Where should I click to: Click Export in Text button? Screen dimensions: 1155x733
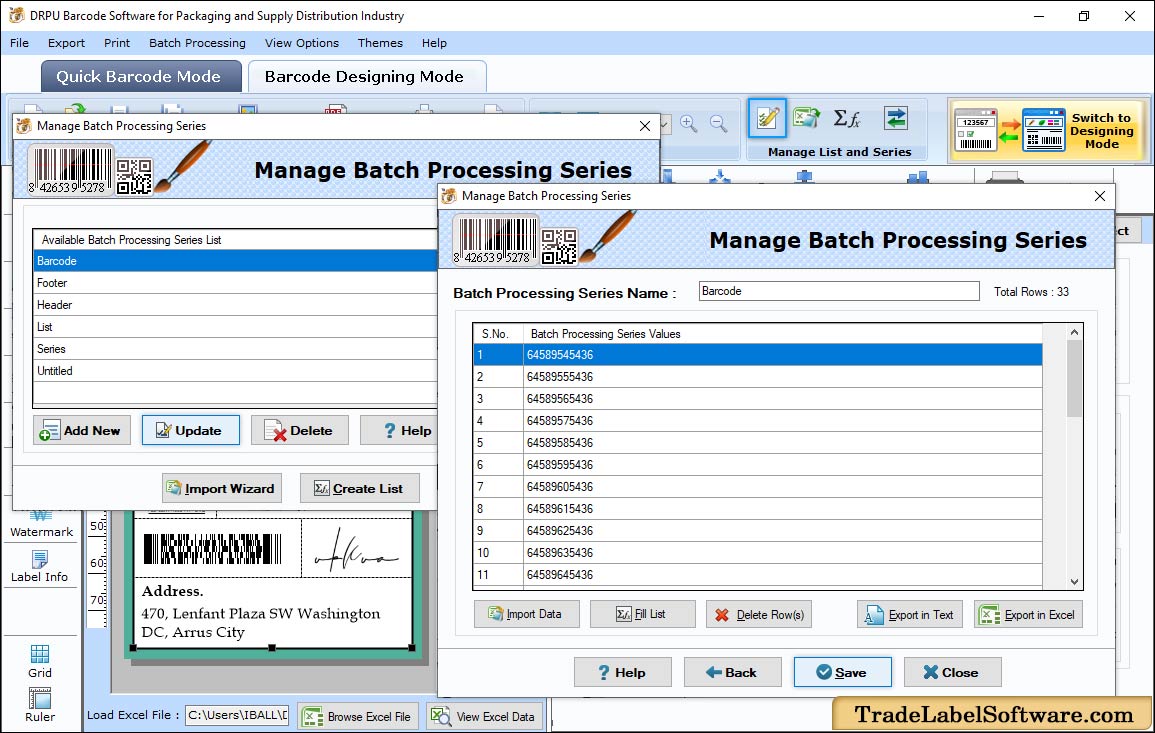[x=910, y=614]
